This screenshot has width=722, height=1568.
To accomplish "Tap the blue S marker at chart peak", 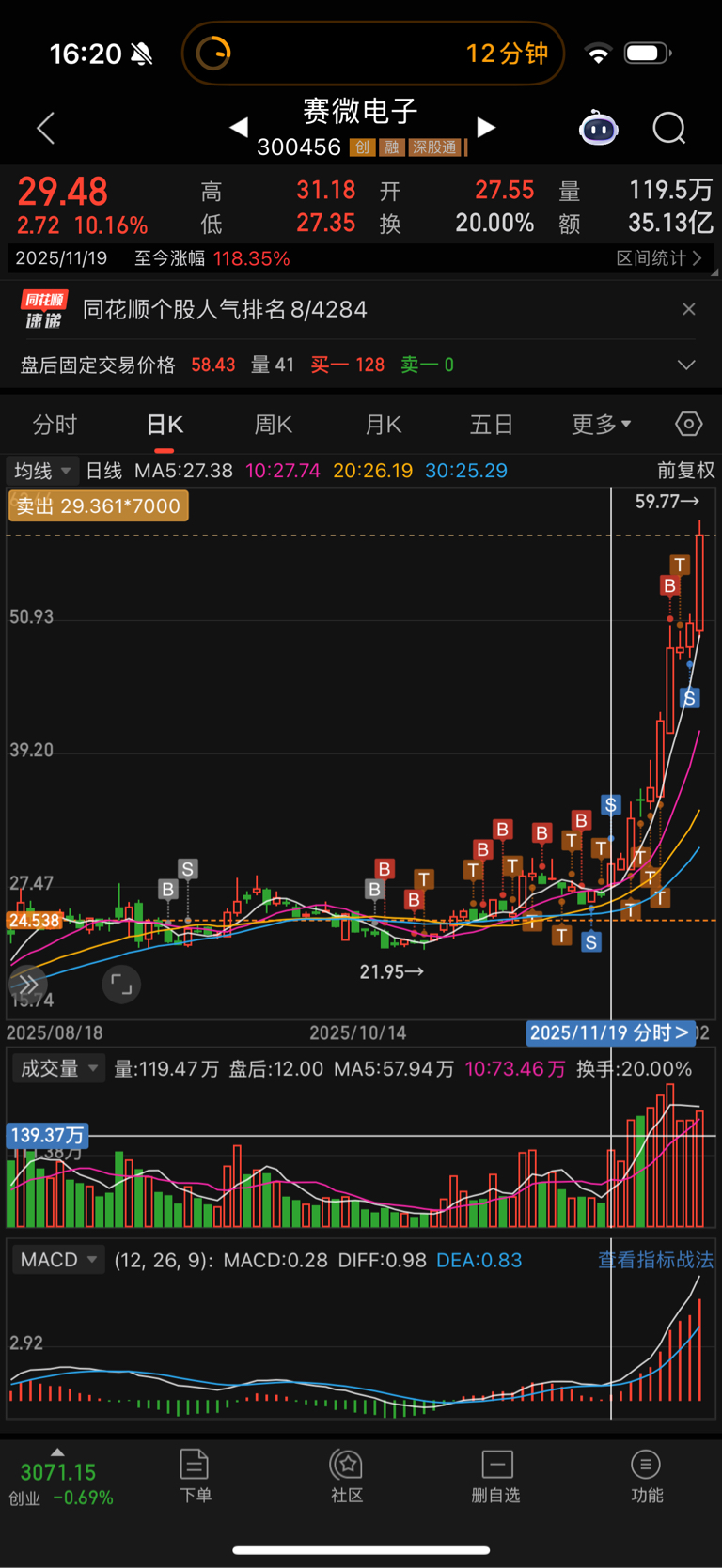I will (x=690, y=698).
